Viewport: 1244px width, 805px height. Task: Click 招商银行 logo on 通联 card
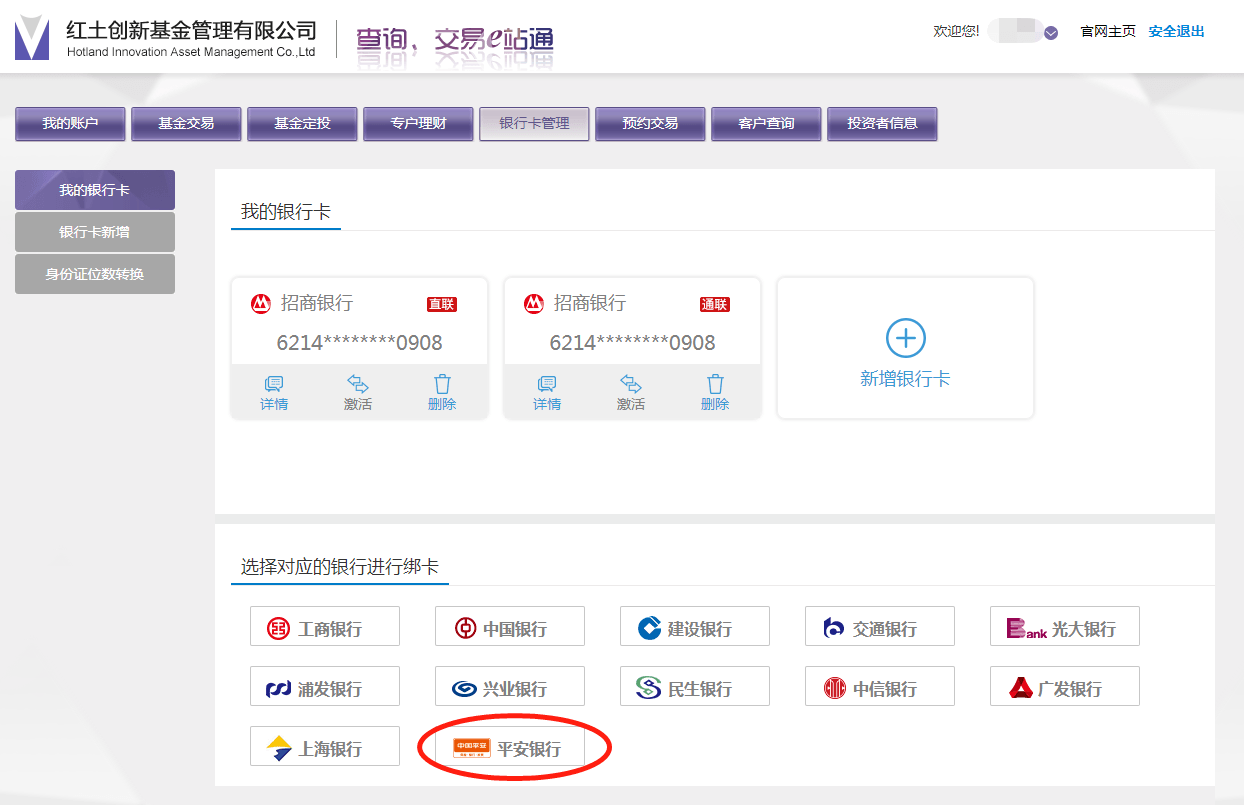534,303
